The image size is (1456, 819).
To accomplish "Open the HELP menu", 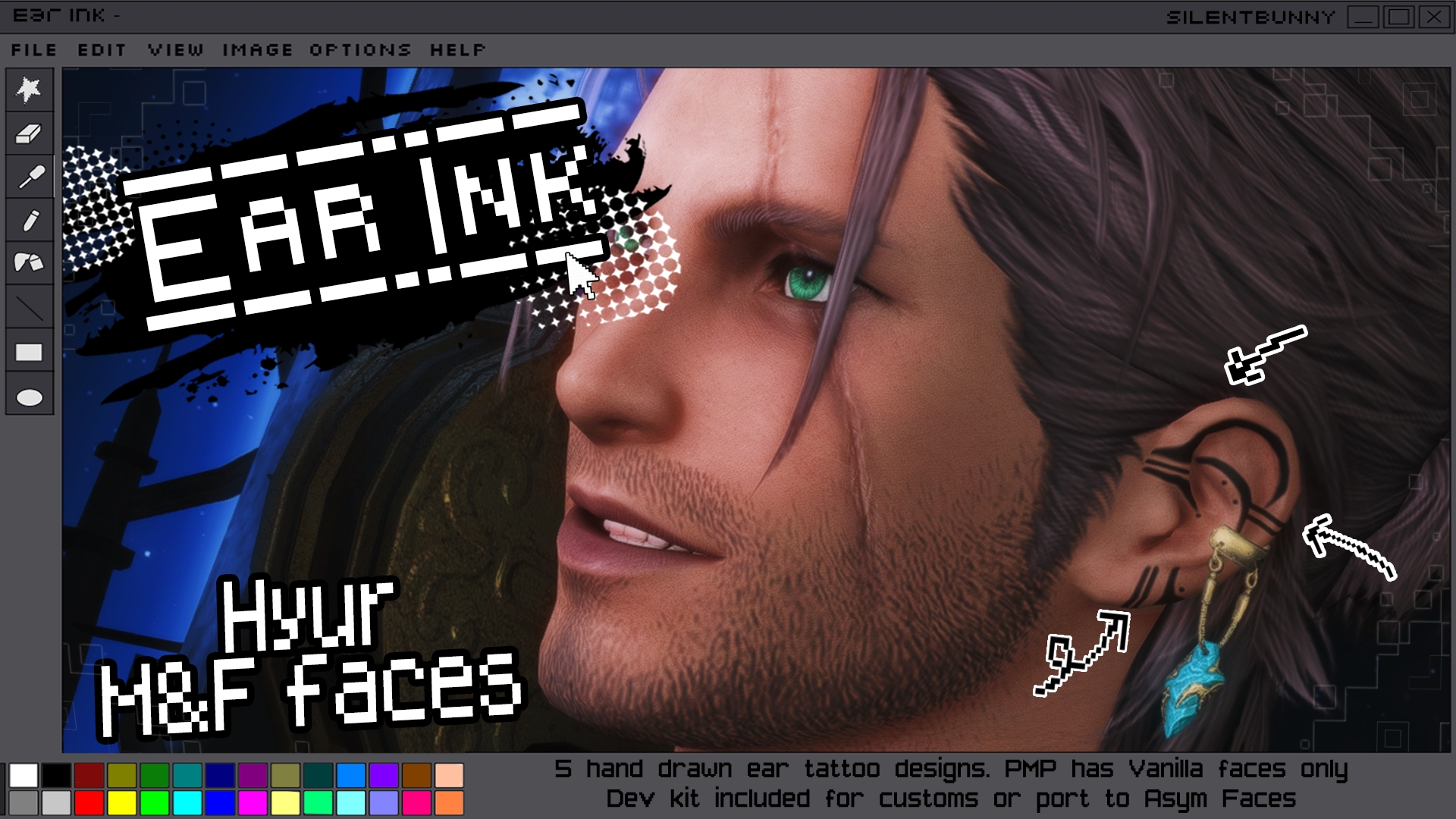I will click(x=457, y=50).
